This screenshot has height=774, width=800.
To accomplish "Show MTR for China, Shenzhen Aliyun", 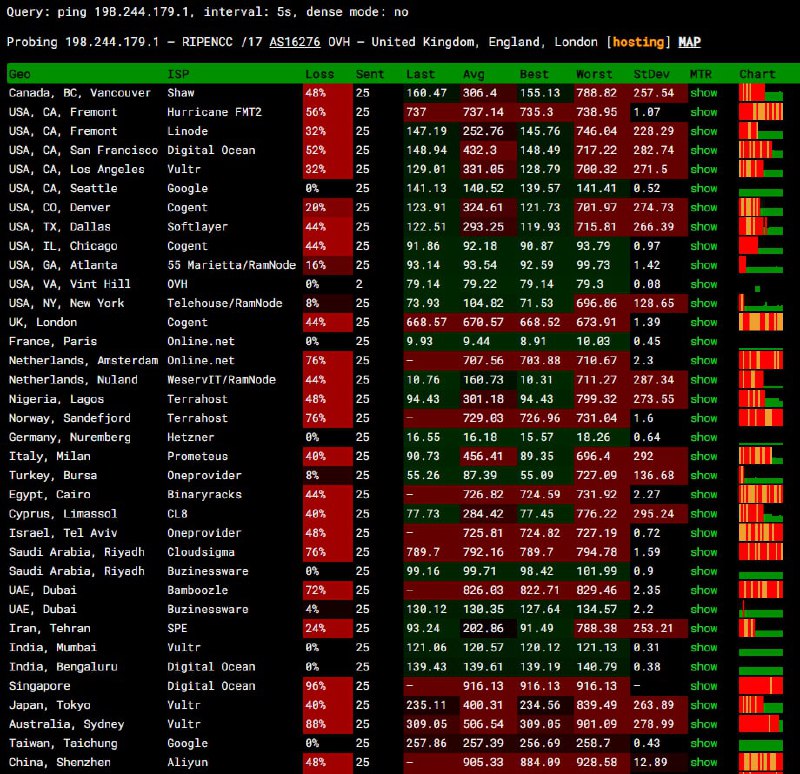I will pos(703,762).
